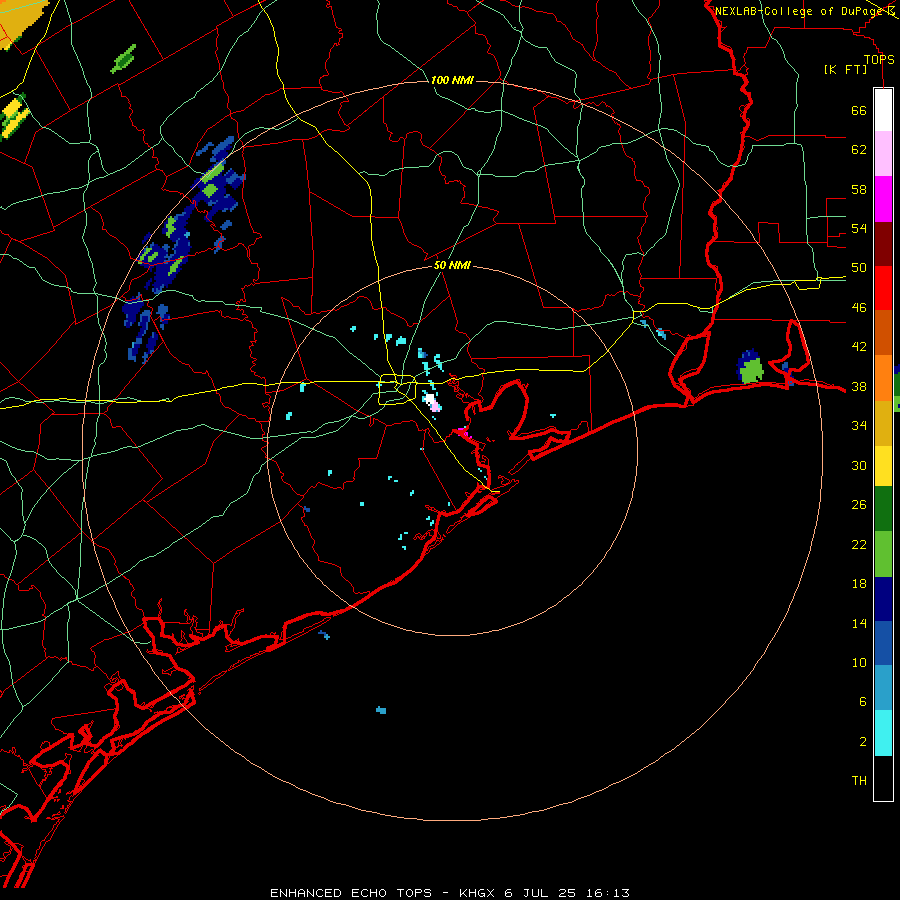900x900 pixels.
Task: Select the 58 label on the legend
Action: coord(859,189)
